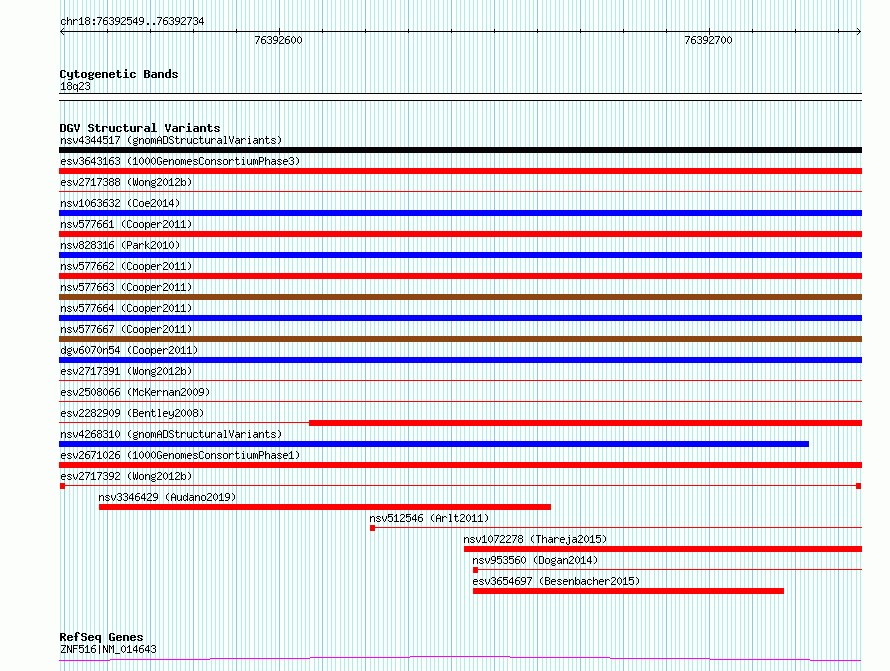Open esv3643163 (1000GenomesConsortiumPhase3) label
The height and width of the screenshot is (671, 890).
click(x=180, y=161)
